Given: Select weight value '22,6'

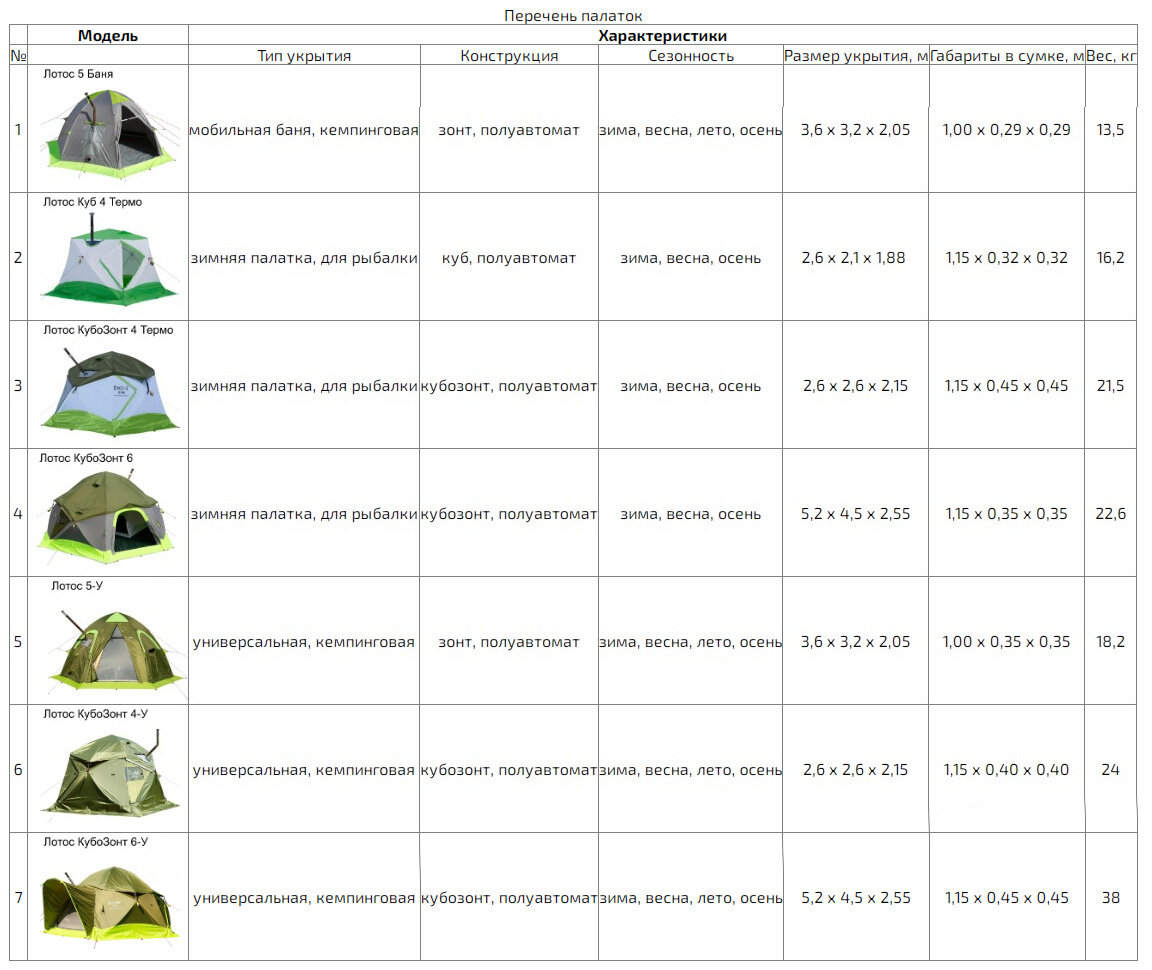Looking at the screenshot, I should click(x=1111, y=513).
